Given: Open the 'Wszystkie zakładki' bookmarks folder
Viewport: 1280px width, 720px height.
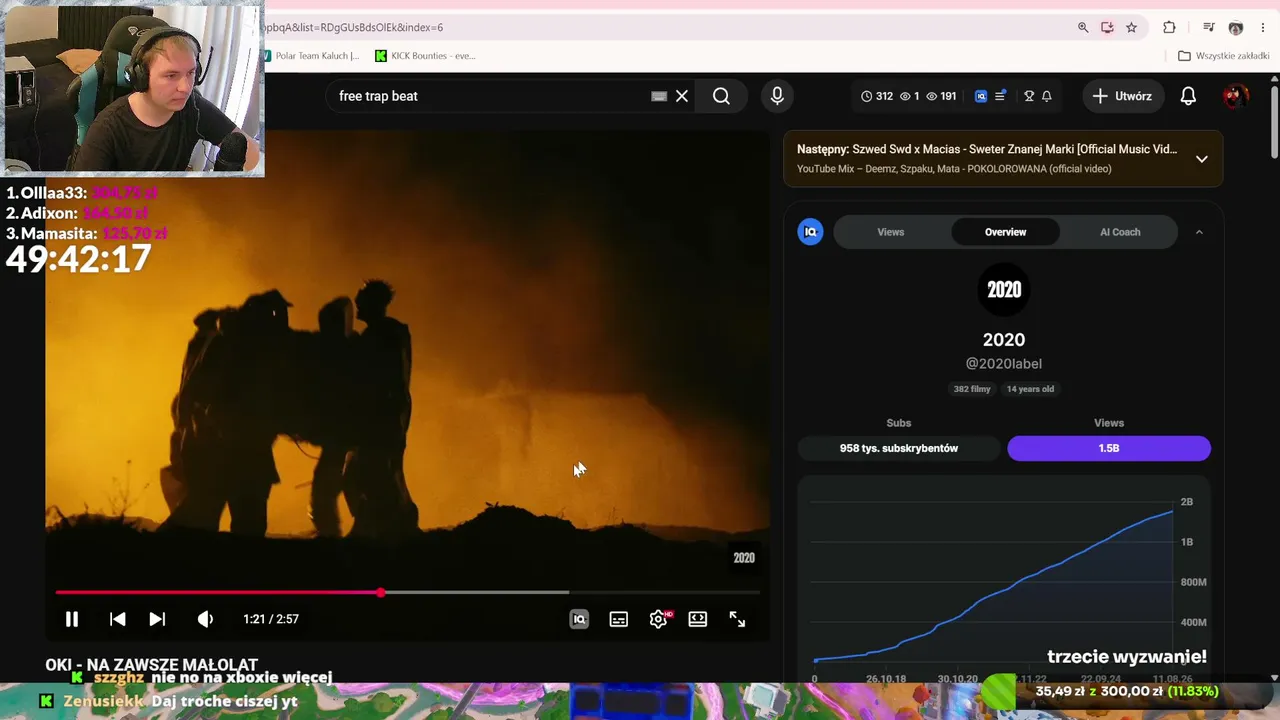Looking at the screenshot, I should (1224, 56).
